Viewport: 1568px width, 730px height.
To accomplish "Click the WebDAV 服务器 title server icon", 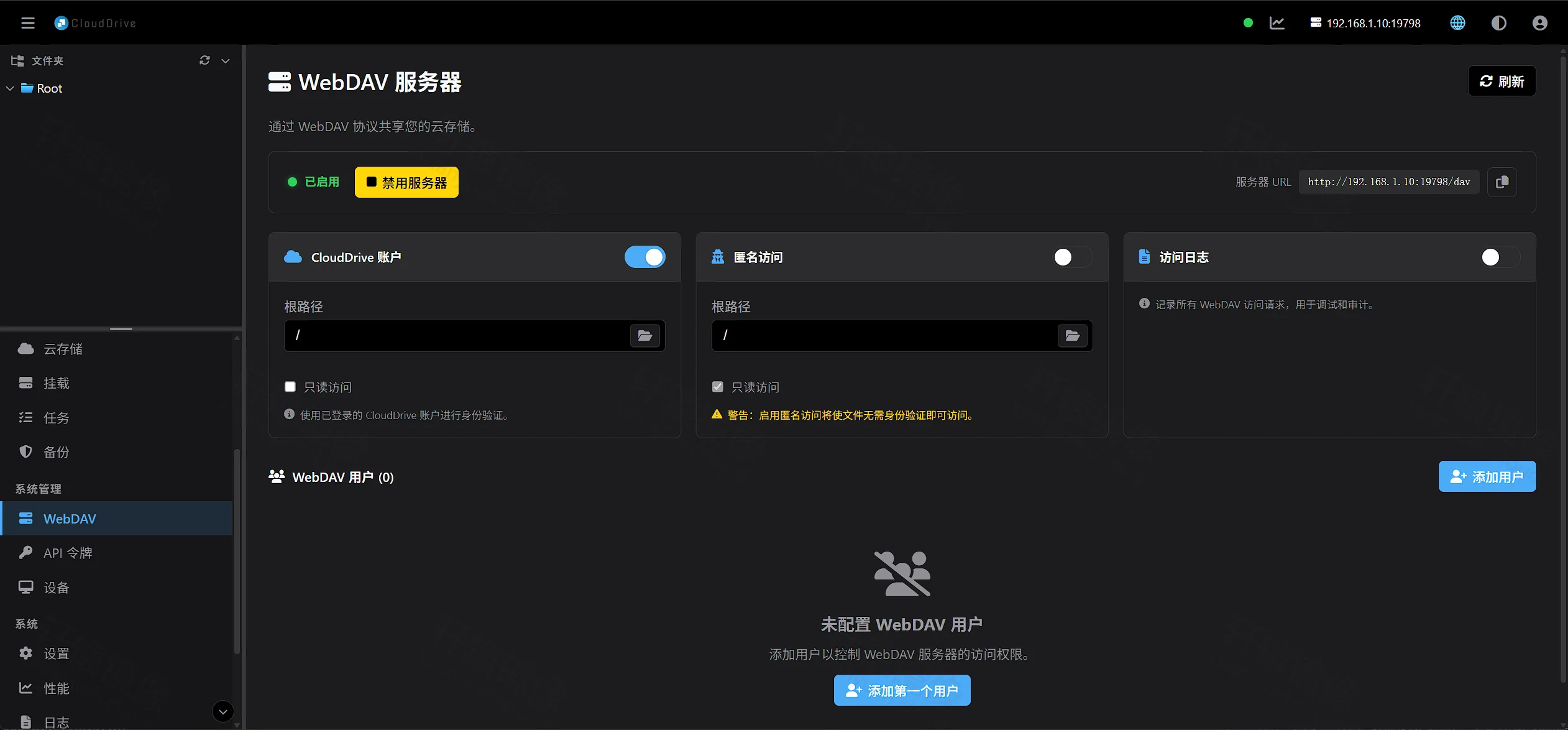I will pyautogui.click(x=280, y=81).
